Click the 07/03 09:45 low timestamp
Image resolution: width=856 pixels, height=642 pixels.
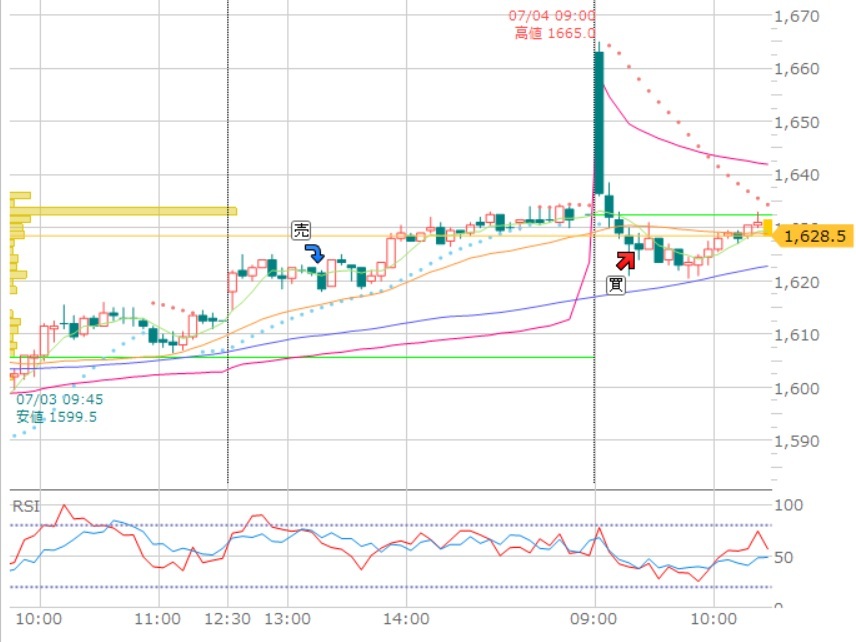[60, 399]
